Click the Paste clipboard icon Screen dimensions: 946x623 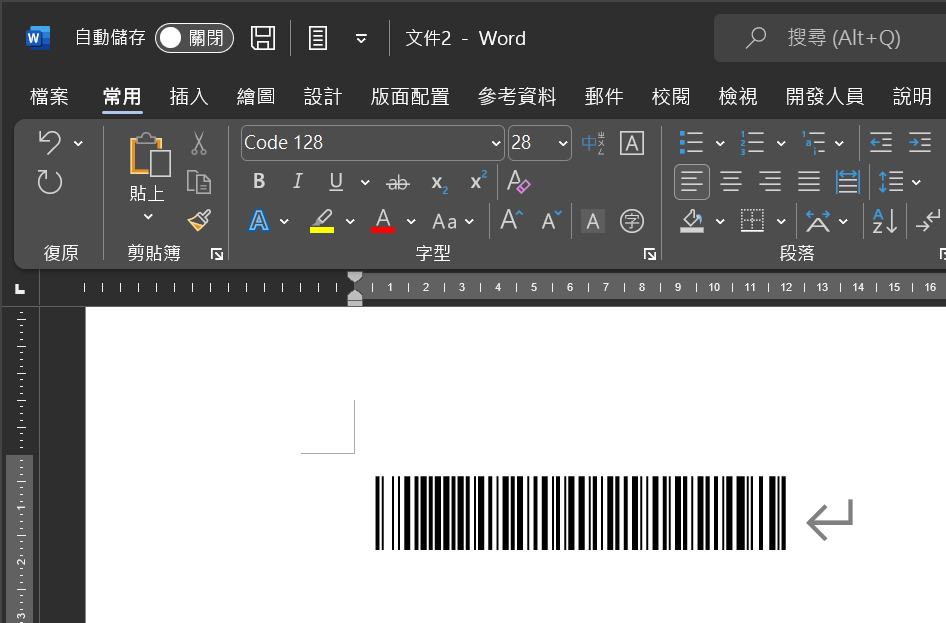click(x=150, y=155)
